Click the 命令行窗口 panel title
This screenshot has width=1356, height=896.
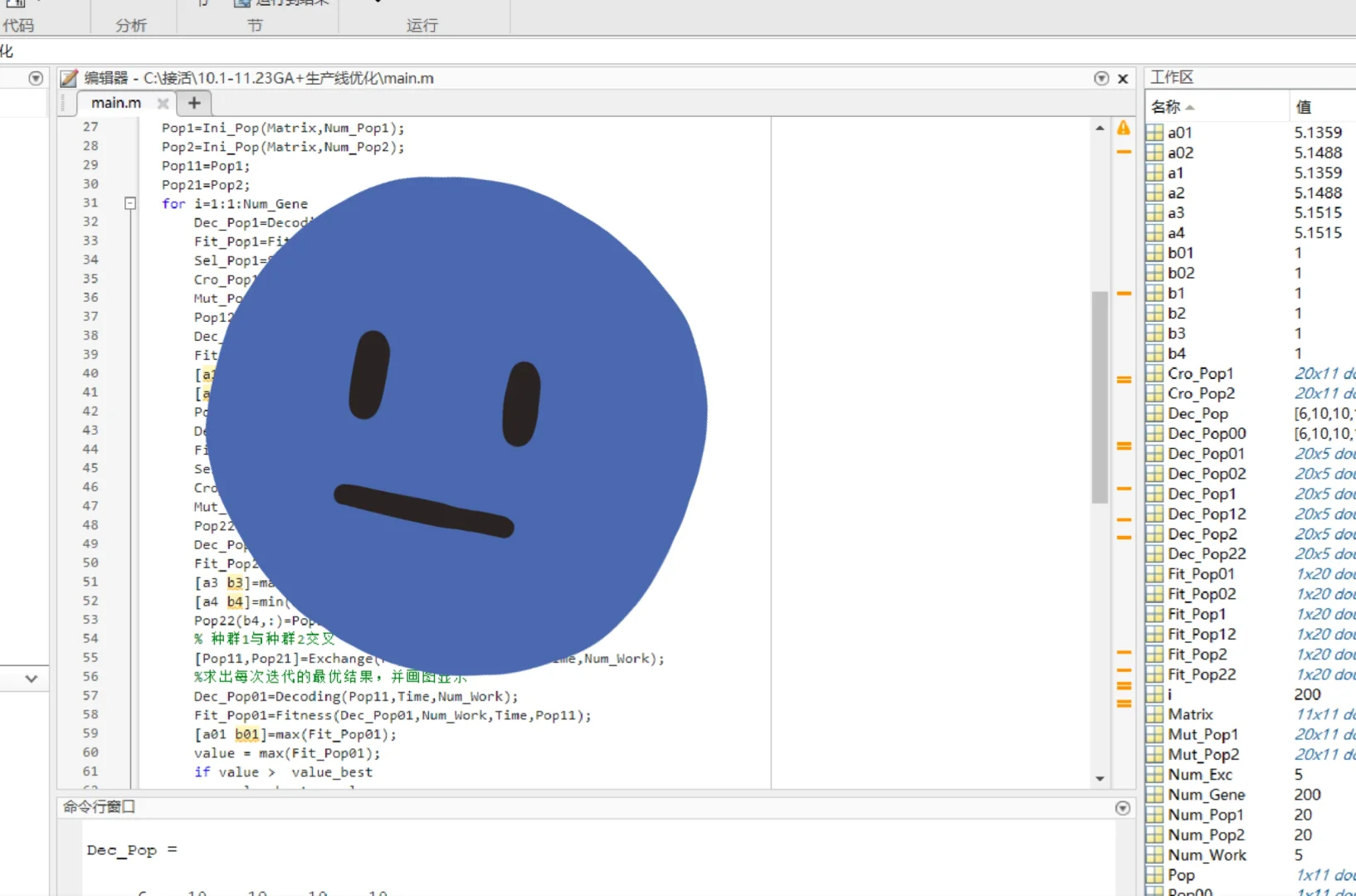click(x=99, y=806)
